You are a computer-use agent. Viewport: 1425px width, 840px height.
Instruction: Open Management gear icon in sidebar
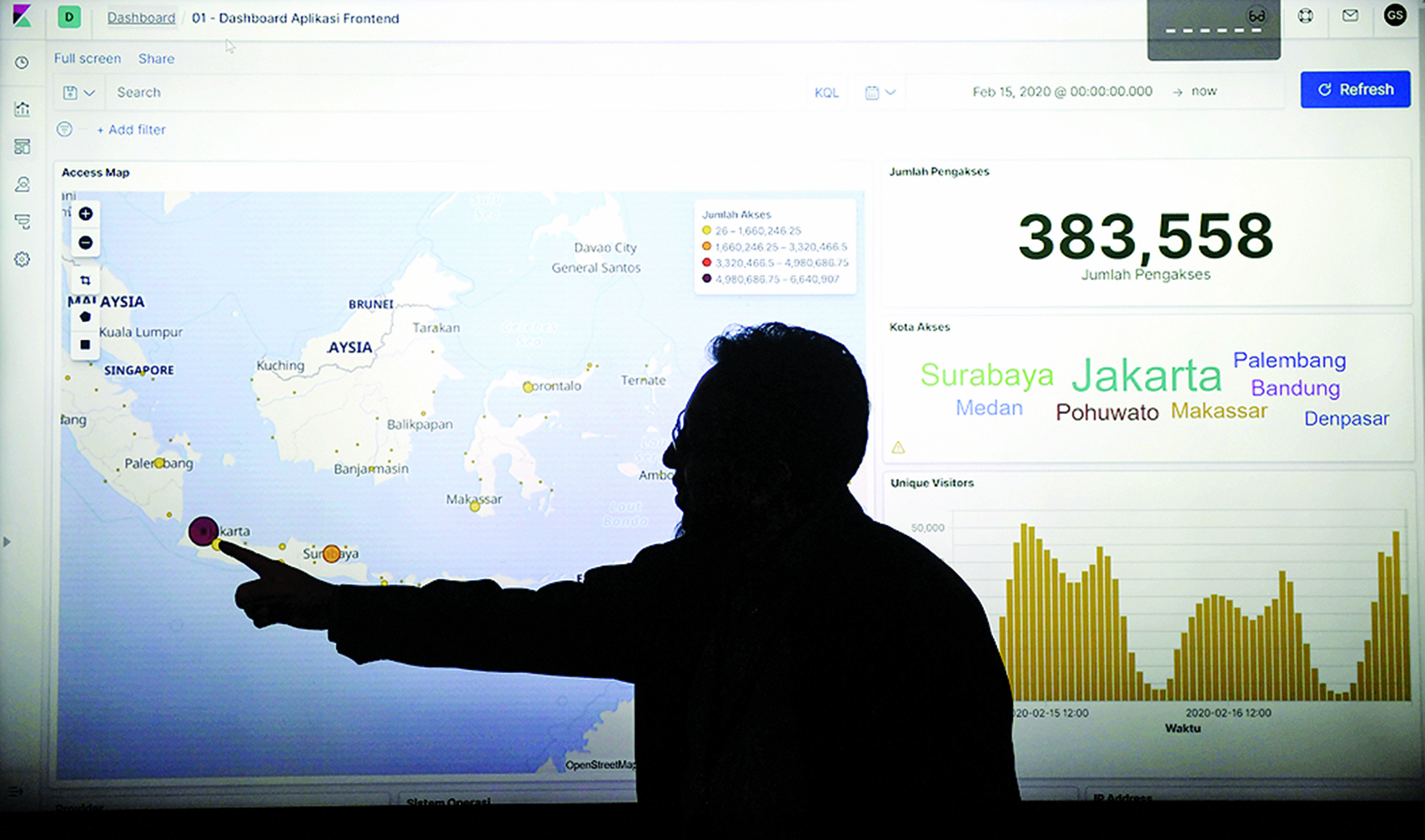pyautogui.click(x=23, y=259)
